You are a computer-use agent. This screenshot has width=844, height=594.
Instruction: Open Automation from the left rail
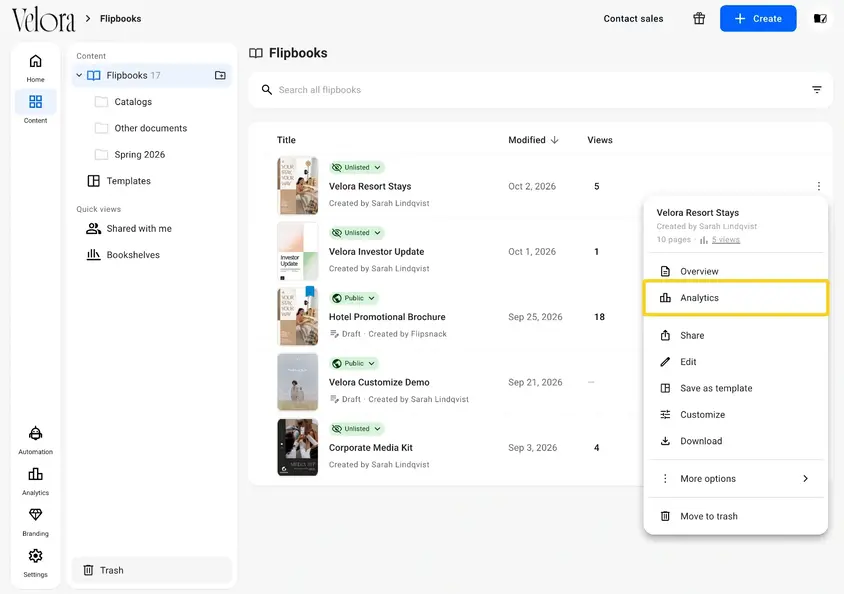pos(36,440)
